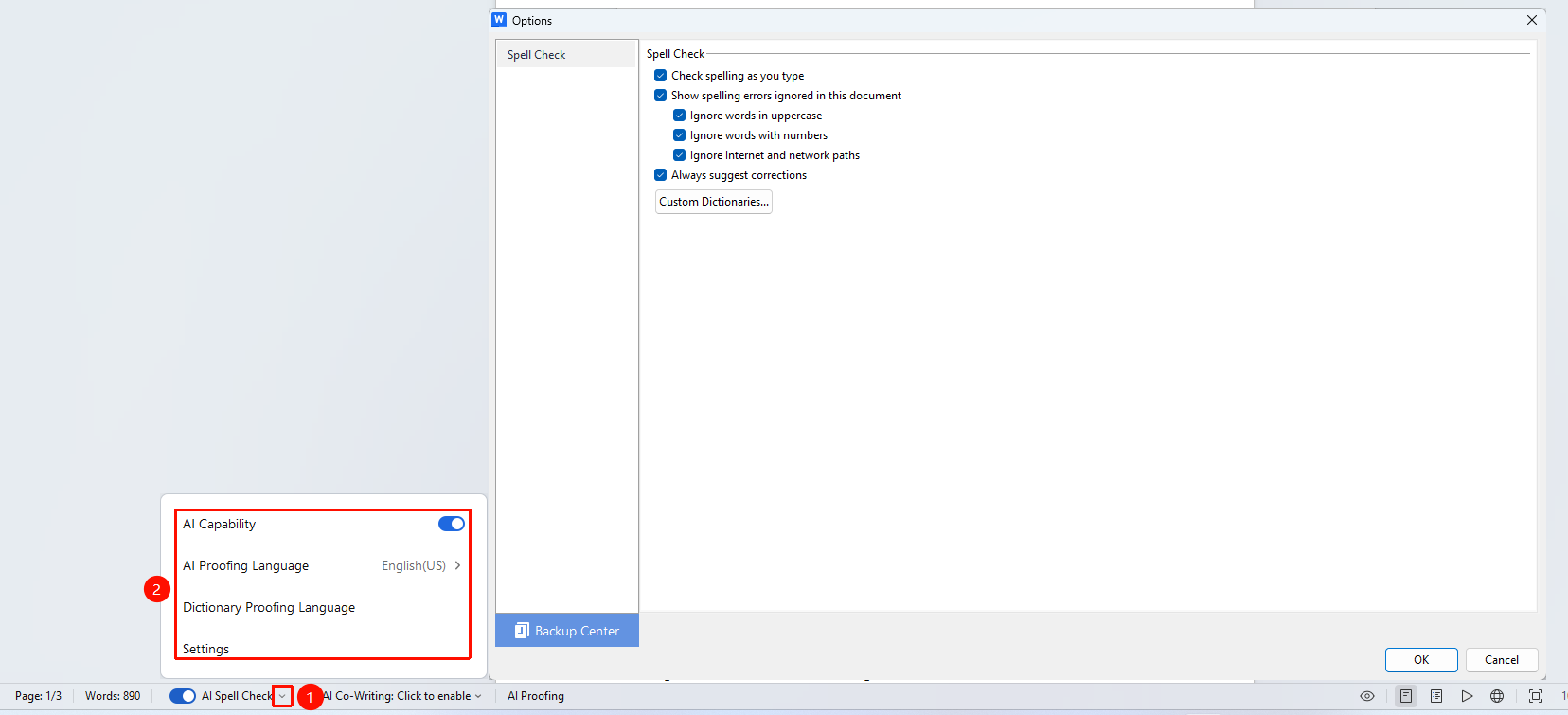Switch to Outline view icon

(1436, 696)
